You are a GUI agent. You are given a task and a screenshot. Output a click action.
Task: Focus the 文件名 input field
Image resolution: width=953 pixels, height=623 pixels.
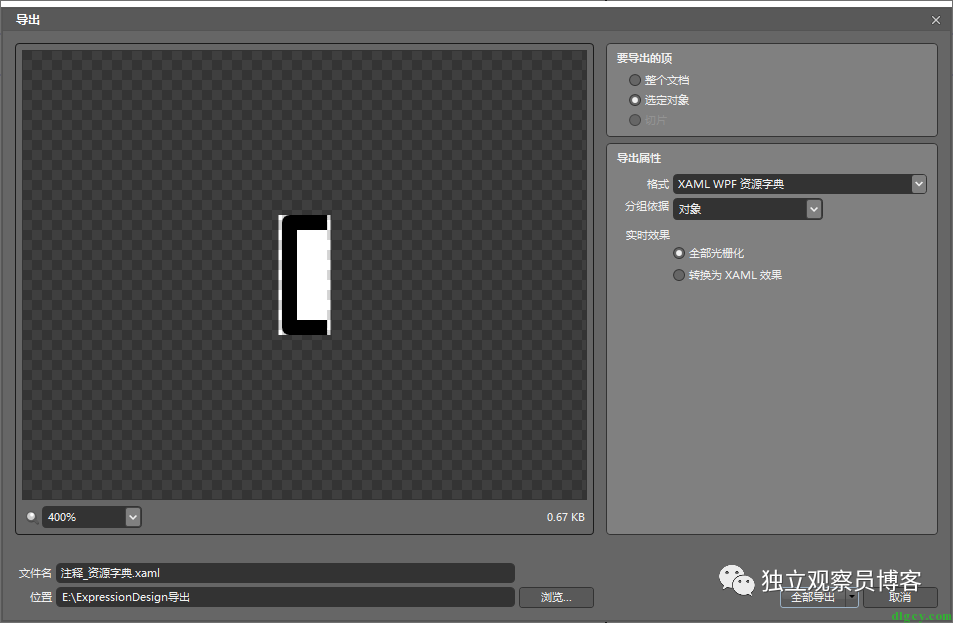(285, 573)
